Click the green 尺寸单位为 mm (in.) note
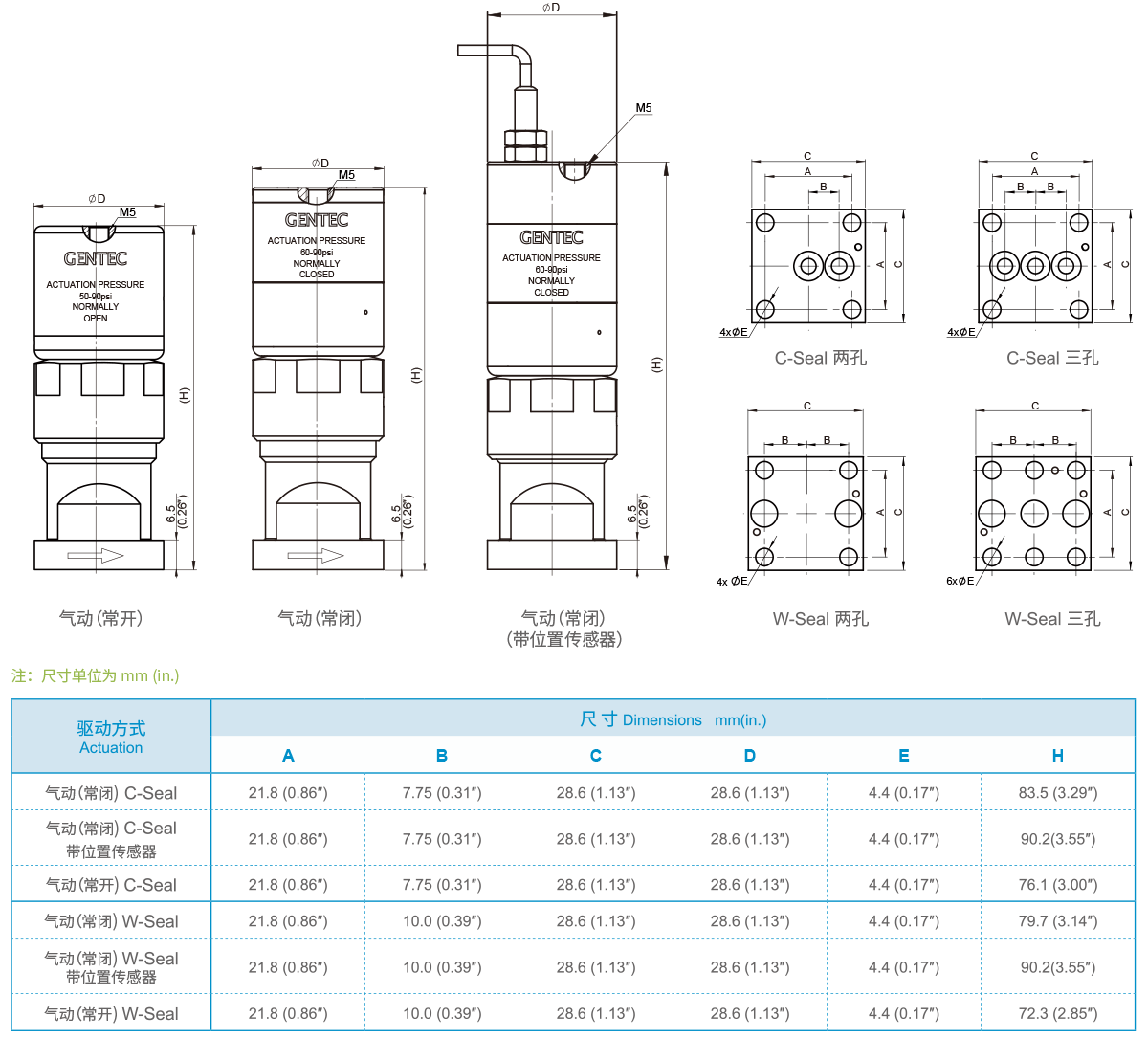1148x1039 pixels. point(96,676)
